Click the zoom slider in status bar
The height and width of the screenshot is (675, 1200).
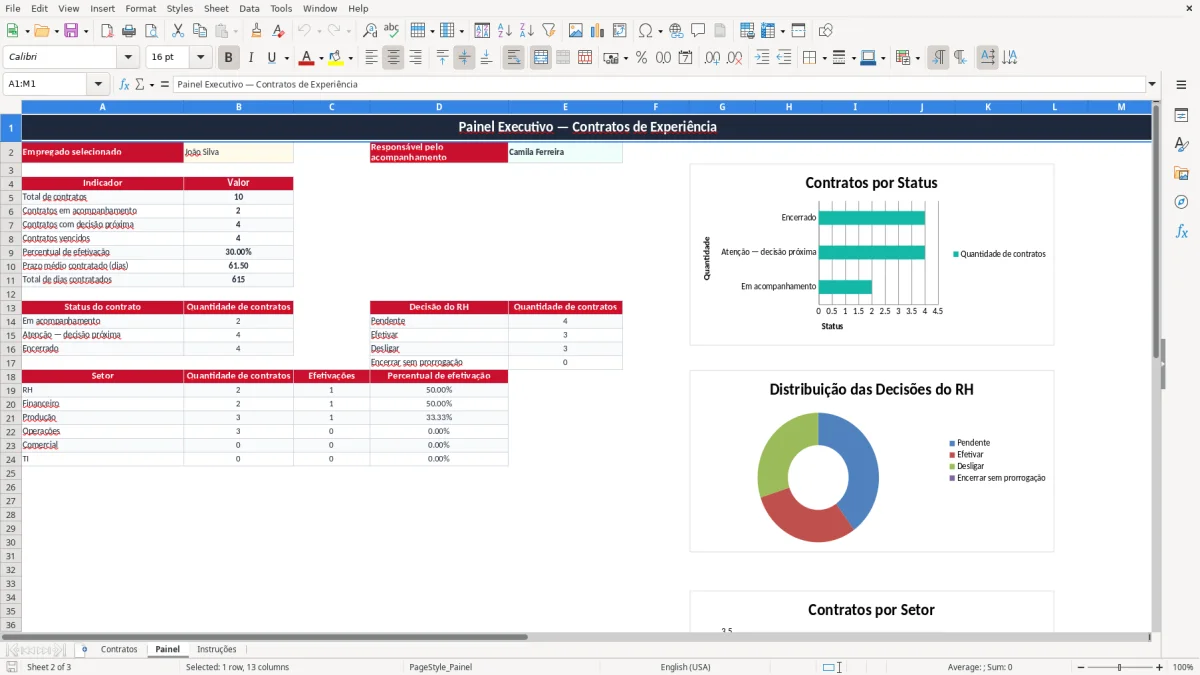click(1119, 667)
